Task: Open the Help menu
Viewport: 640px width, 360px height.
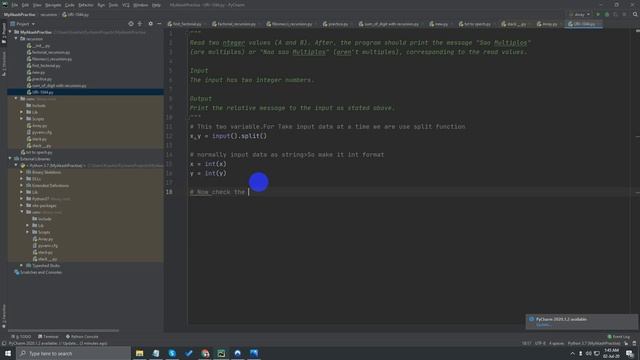Action: click(156, 5)
